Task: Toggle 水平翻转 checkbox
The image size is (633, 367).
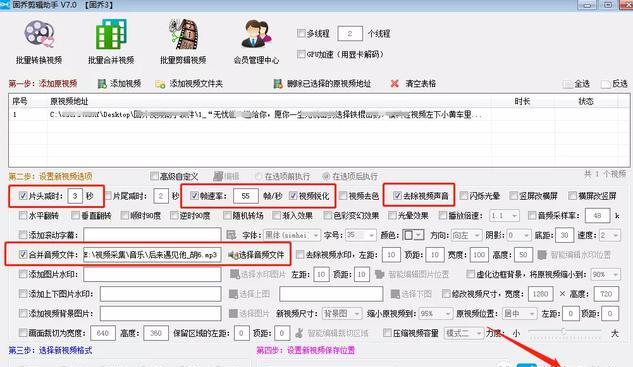Action: pyautogui.click(x=23, y=215)
